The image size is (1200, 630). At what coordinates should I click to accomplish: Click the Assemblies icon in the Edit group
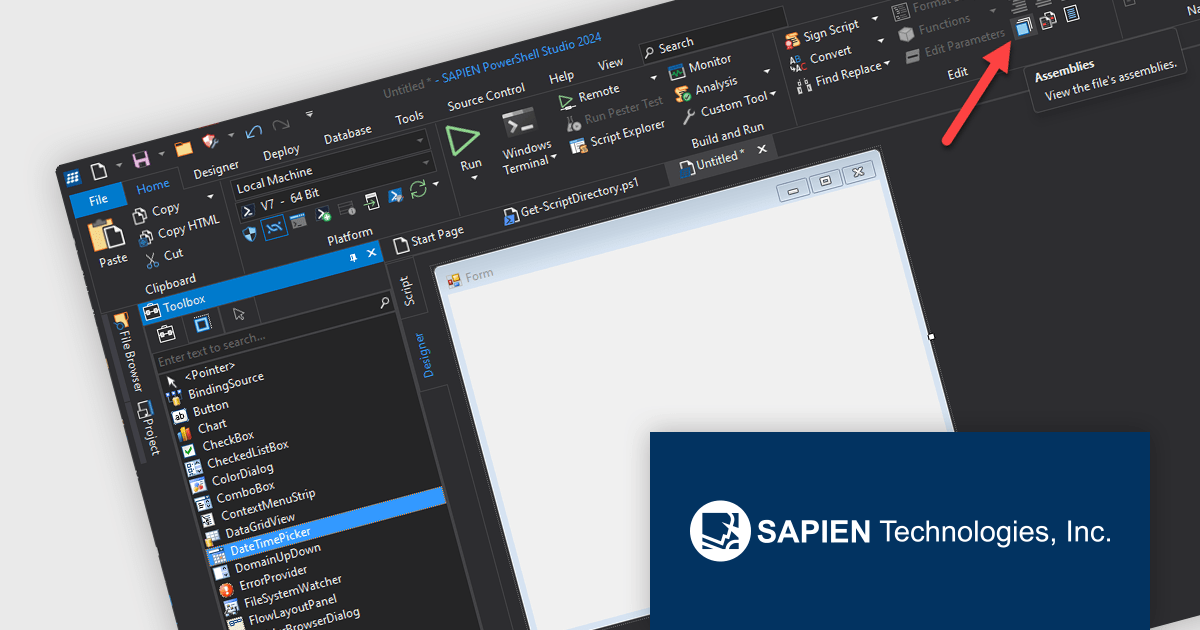click(1022, 28)
